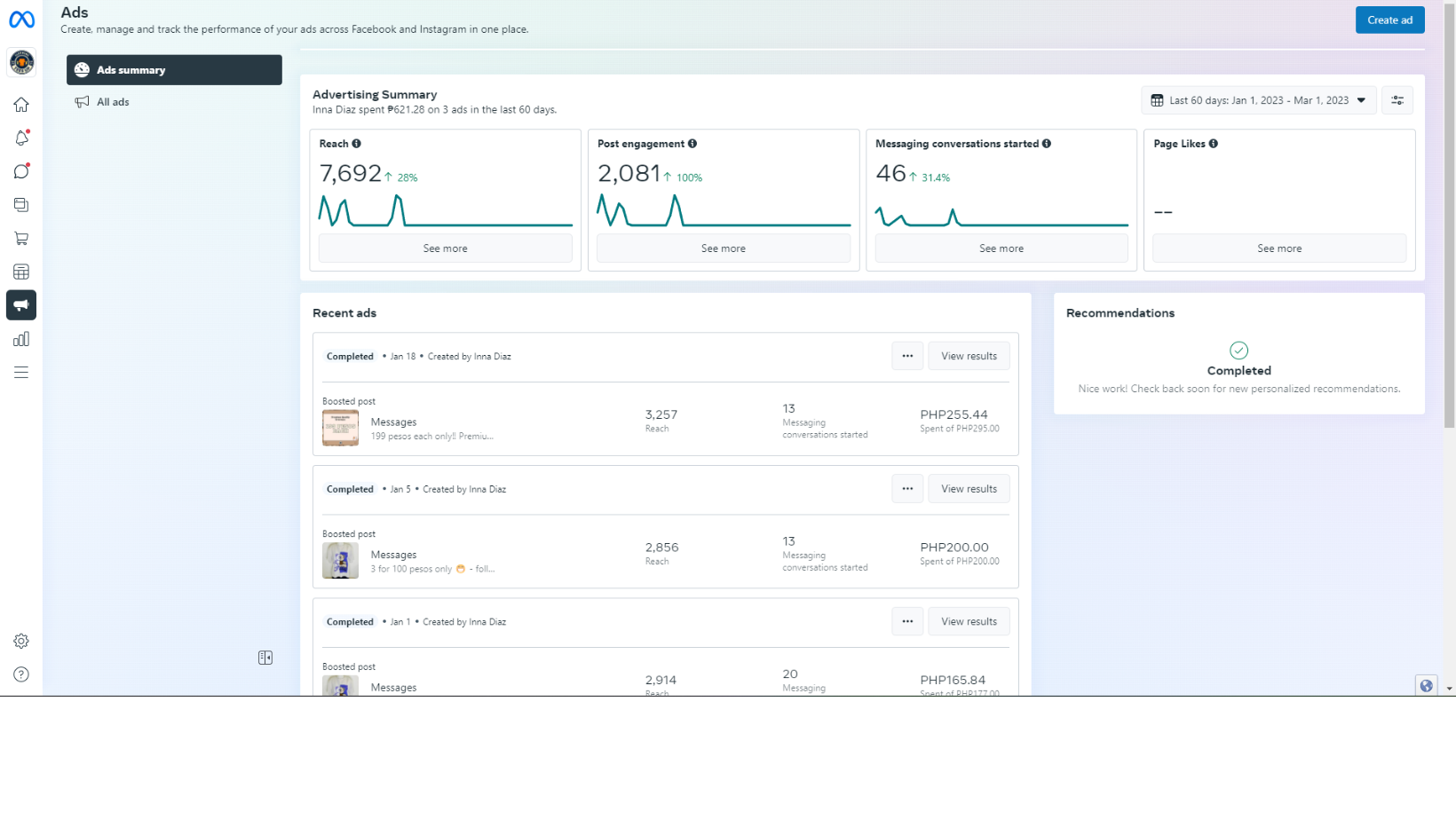Viewport: 1456px width, 820px height.
Task: Select the All ads menu item
Action: point(113,102)
